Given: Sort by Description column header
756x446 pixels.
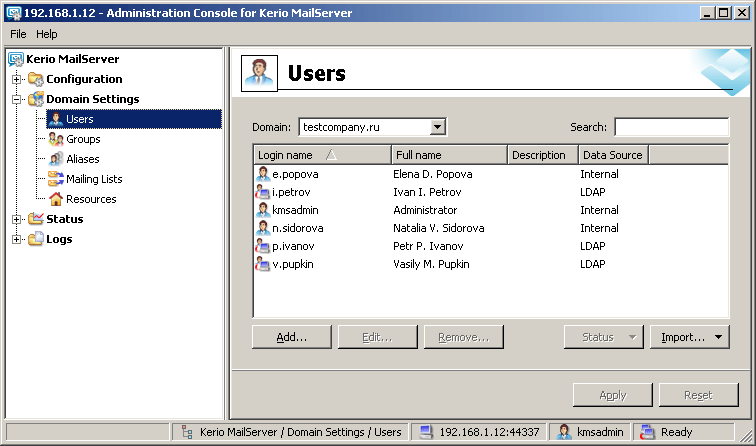Looking at the screenshot, I should tap(543, 155).
